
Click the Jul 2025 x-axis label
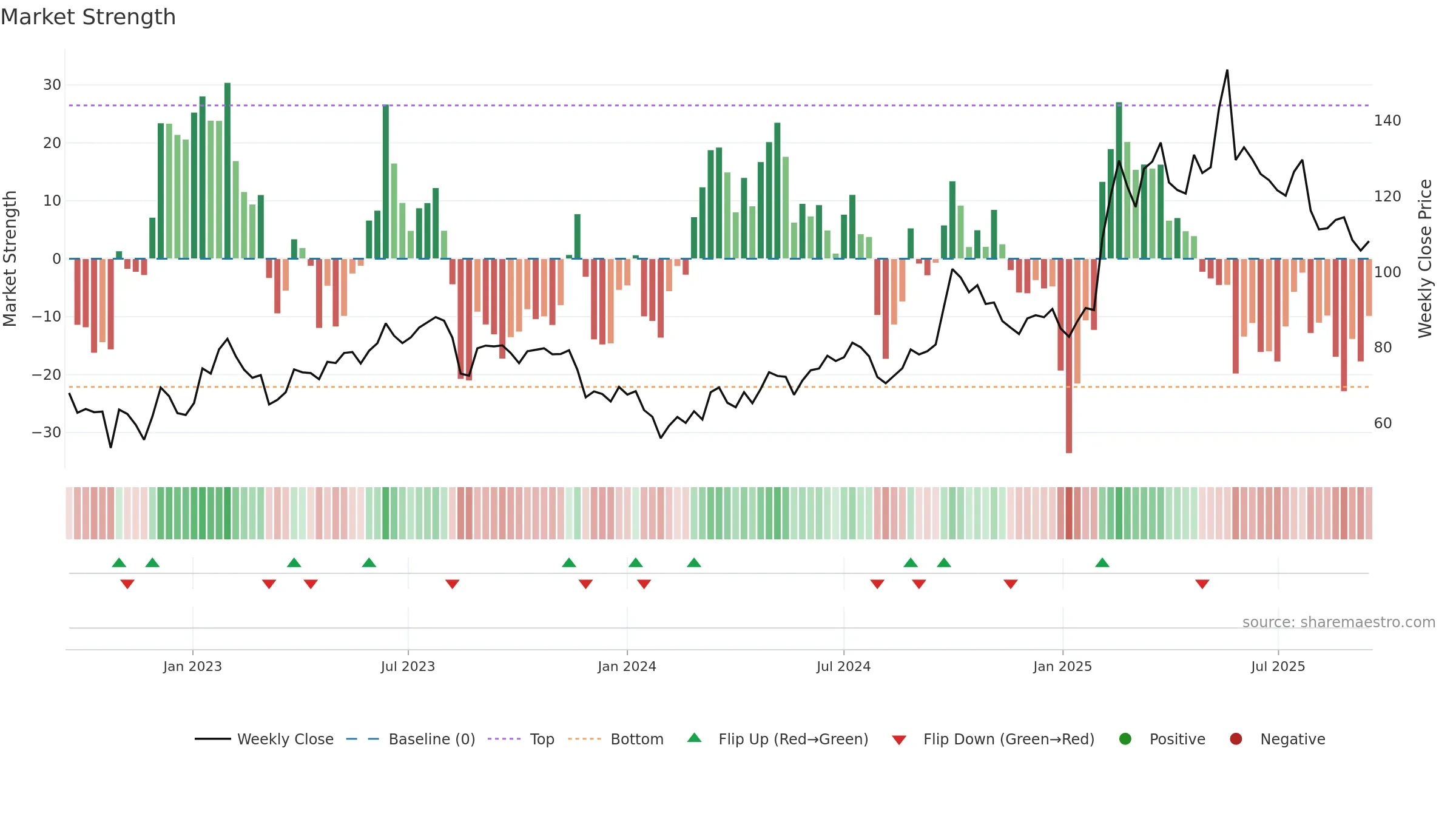click(1278, 666)
